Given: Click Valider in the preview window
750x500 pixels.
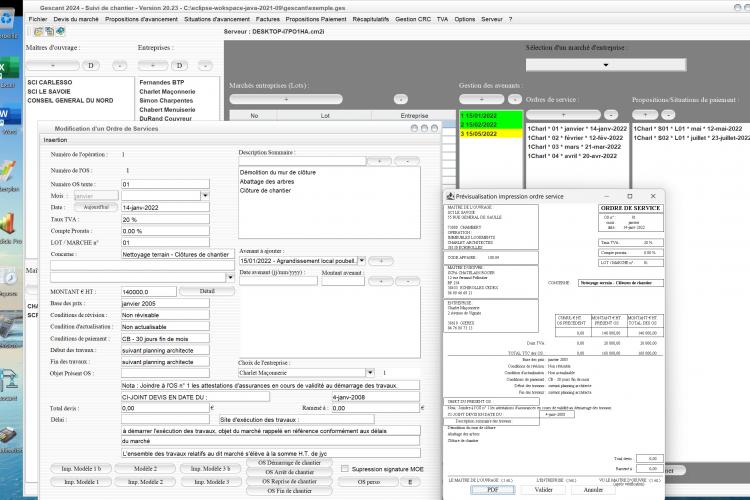Looking at the screenshot, I should coord(543,490).
